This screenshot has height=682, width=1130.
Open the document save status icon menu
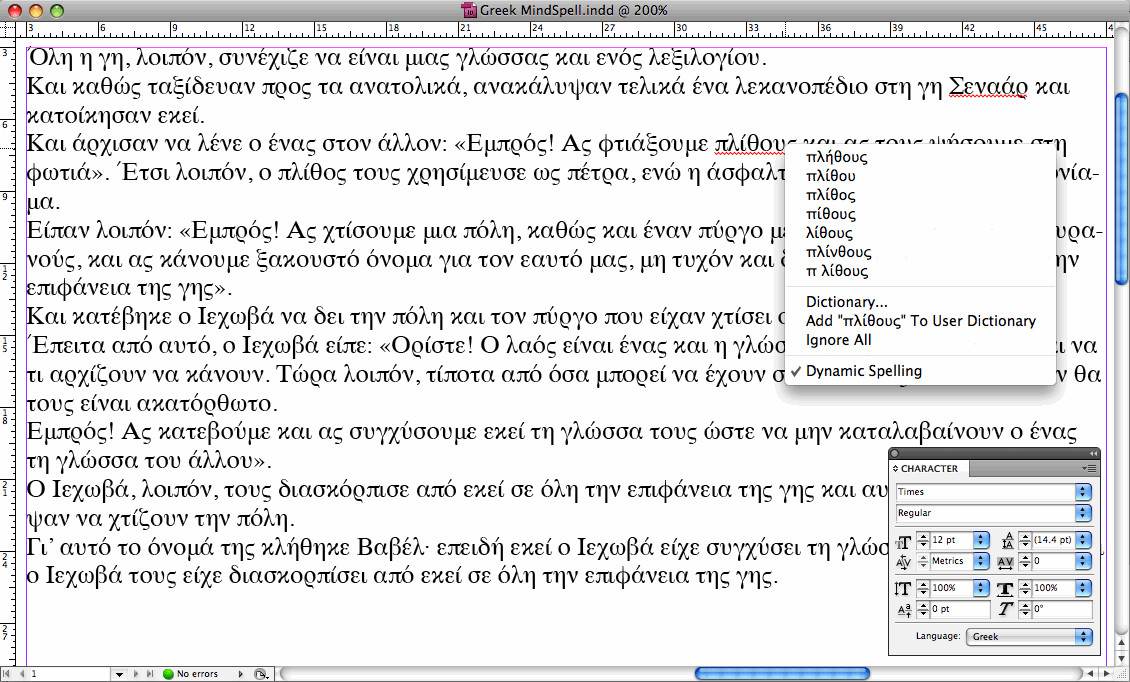(262, 674)
